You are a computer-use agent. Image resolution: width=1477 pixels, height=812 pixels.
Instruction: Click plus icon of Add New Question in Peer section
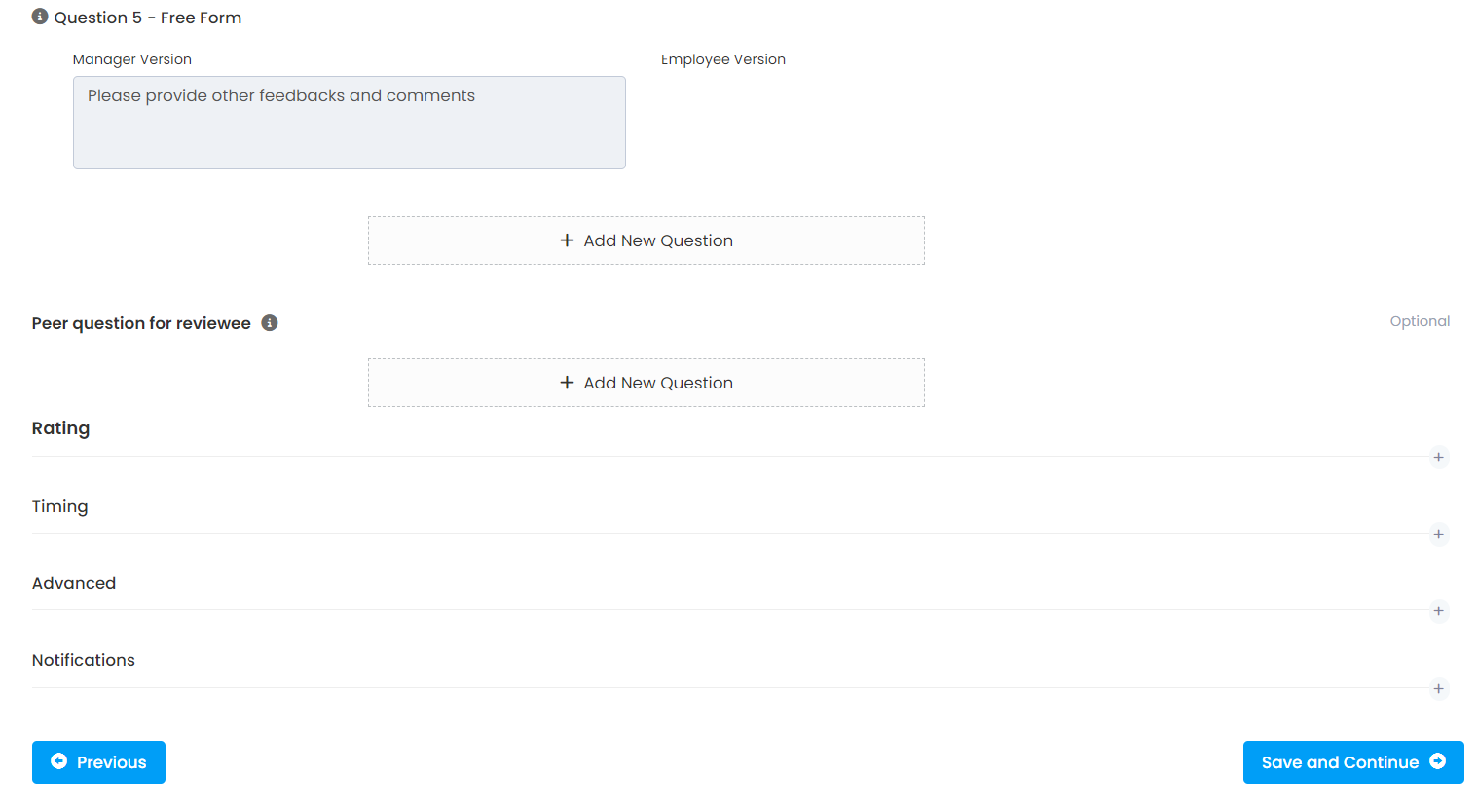tap(567, 383)
